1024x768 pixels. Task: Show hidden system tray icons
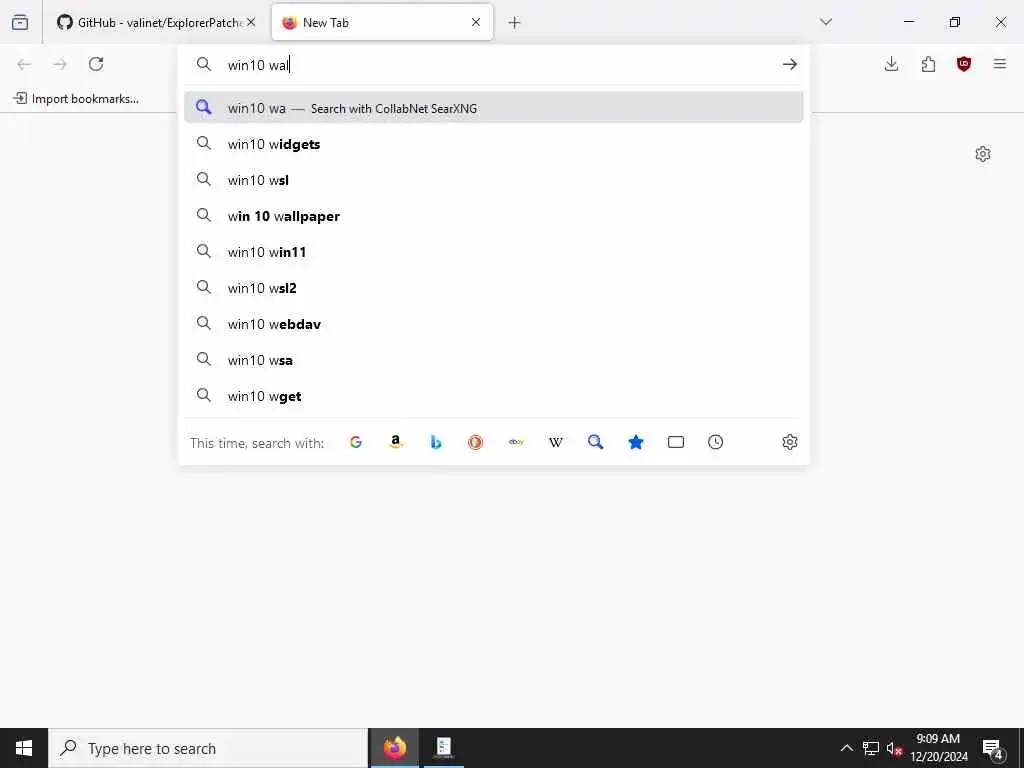846,748
